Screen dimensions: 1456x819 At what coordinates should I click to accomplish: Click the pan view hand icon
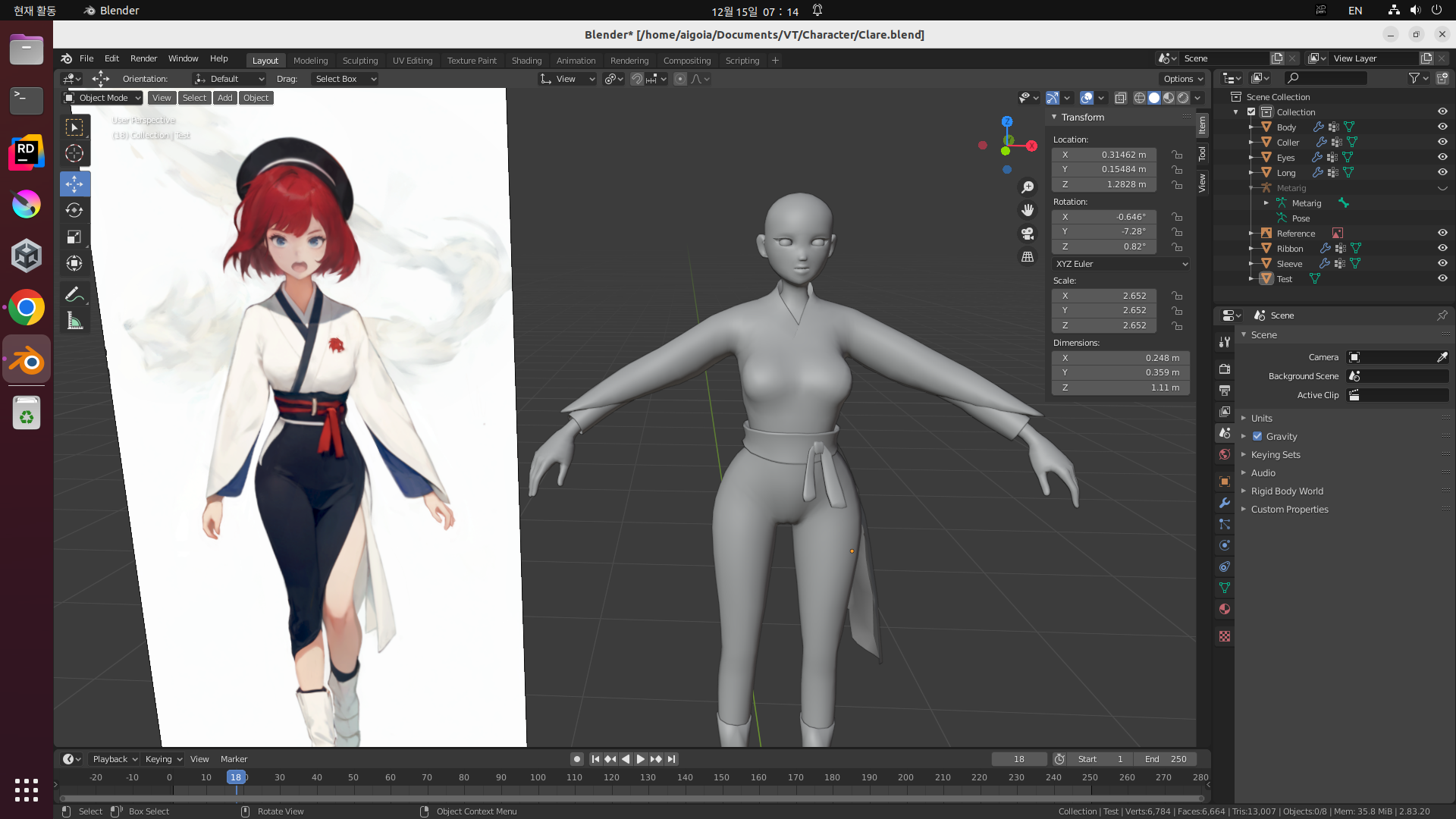click(1028, 210)
